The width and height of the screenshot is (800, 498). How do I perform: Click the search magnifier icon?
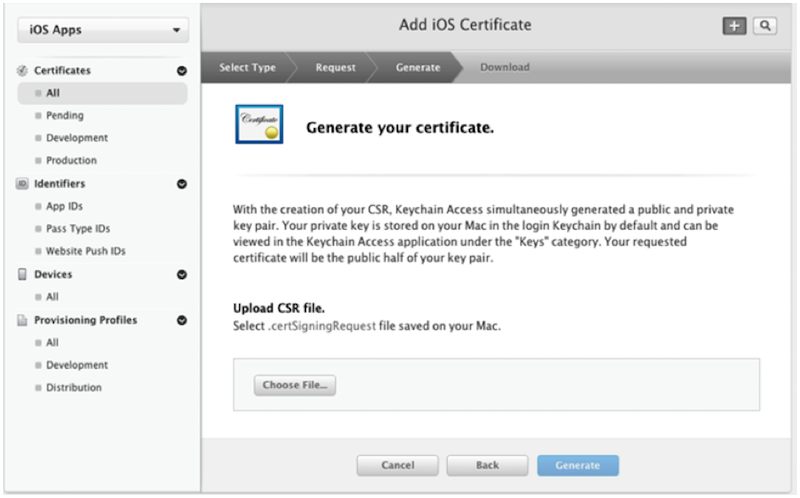pyautogui.click(x=765, y=27)
